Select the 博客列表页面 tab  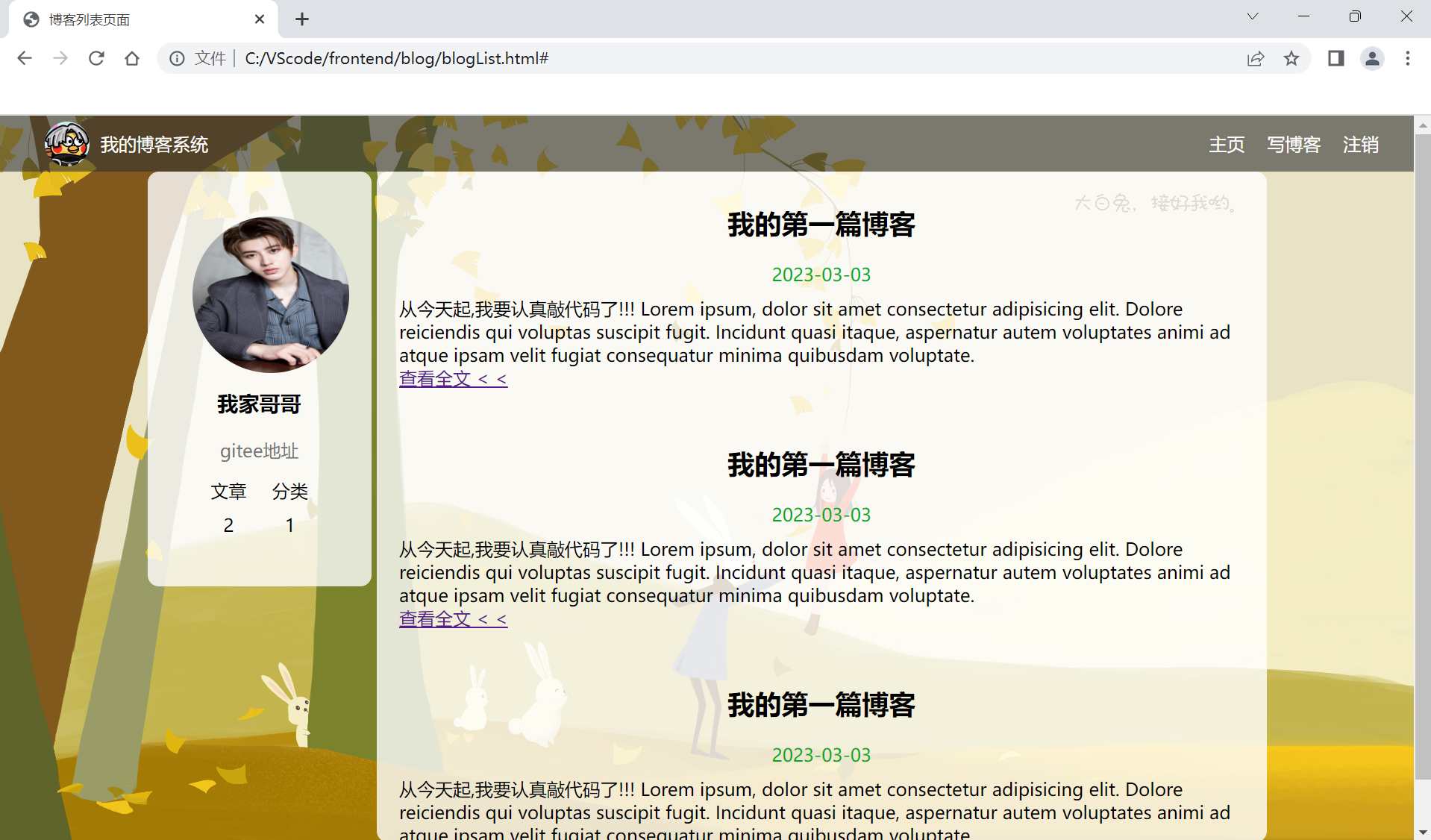pyautogui.click(x=143, y=19)
